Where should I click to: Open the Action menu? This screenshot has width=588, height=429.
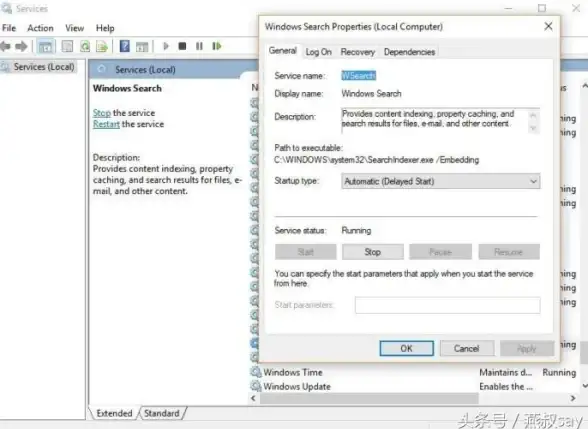pos(40,28)
